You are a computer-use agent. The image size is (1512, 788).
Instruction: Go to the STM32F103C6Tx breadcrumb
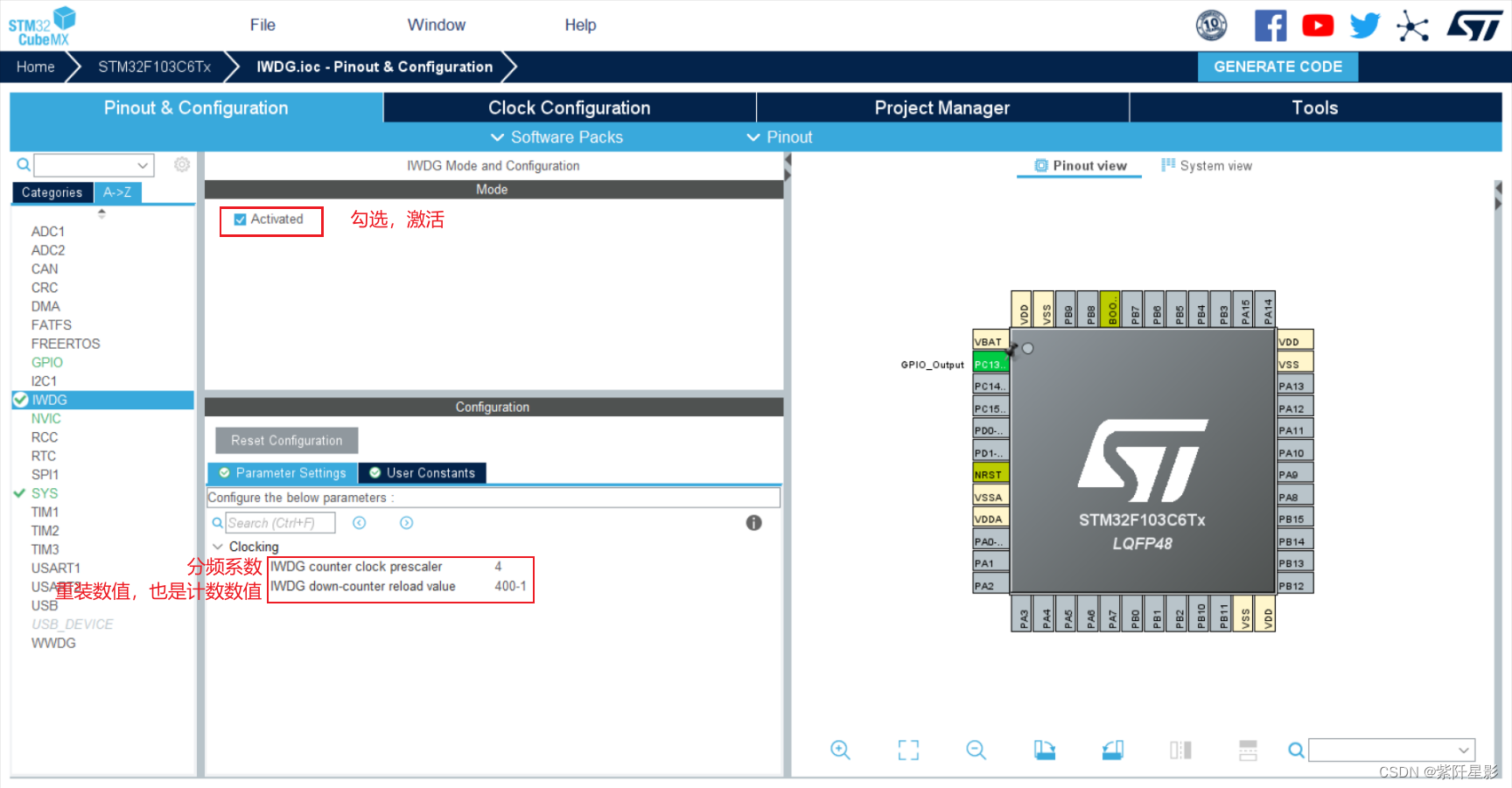pos(155,67)
